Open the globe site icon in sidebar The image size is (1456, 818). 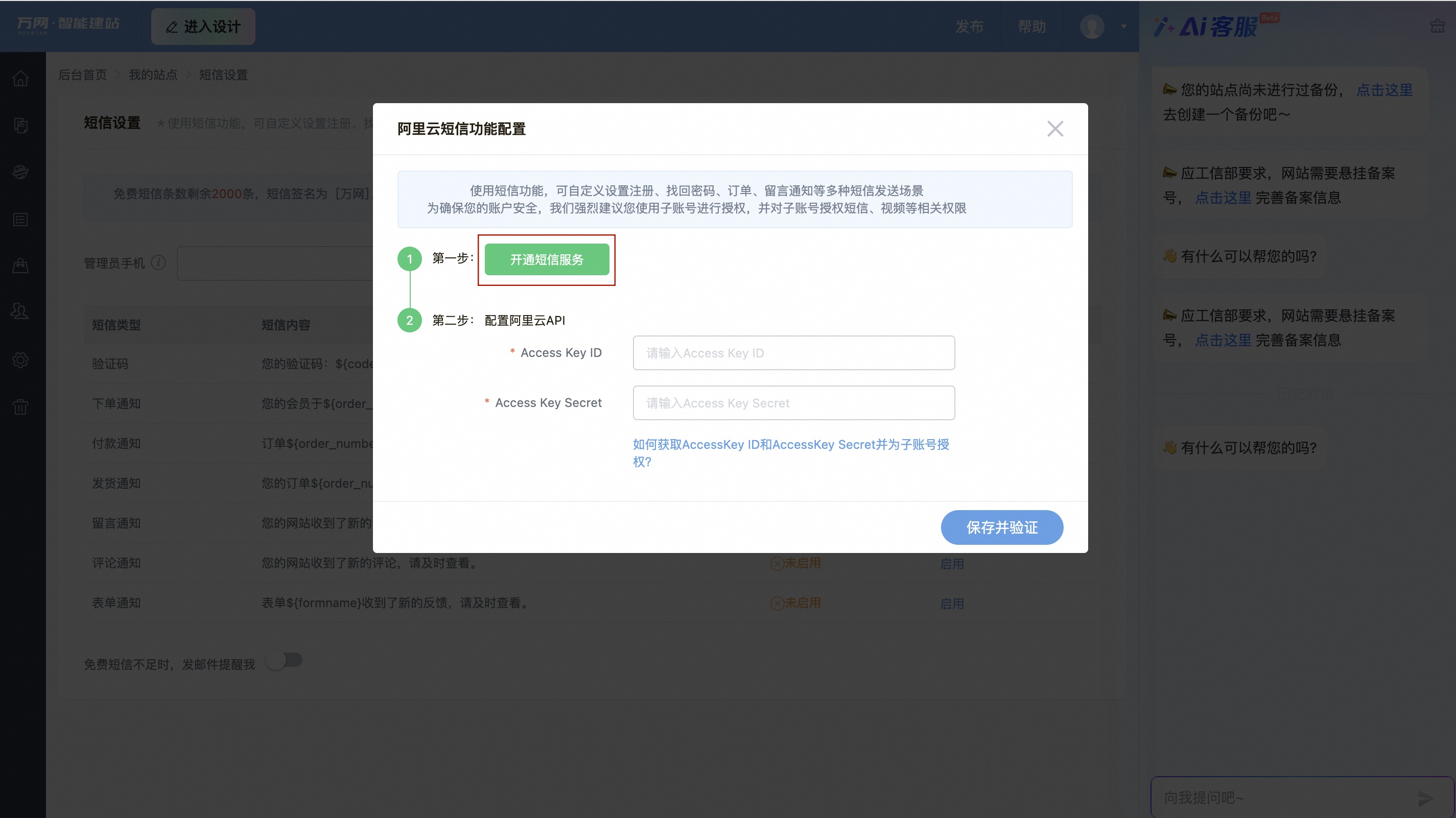point(20,172)
